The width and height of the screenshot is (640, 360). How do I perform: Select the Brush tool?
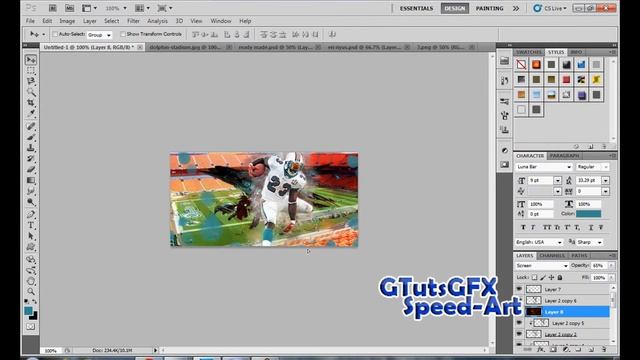click(x=31, y=137)
